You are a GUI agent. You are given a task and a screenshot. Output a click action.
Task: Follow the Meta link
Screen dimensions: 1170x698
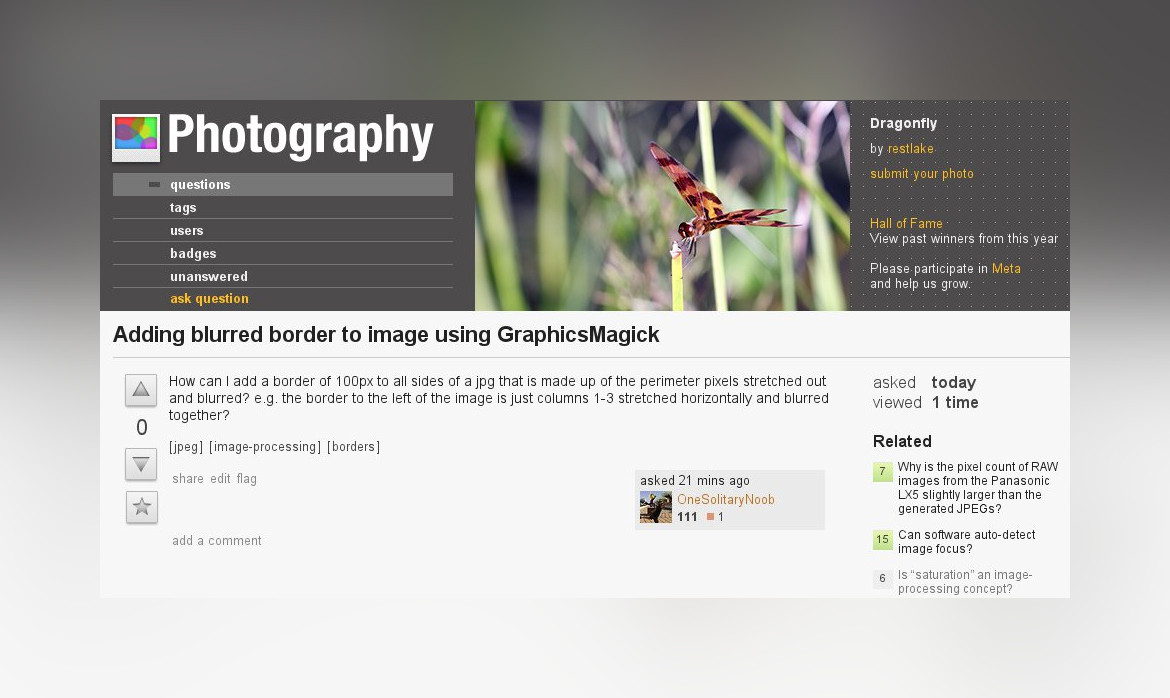pos(1006,268)
